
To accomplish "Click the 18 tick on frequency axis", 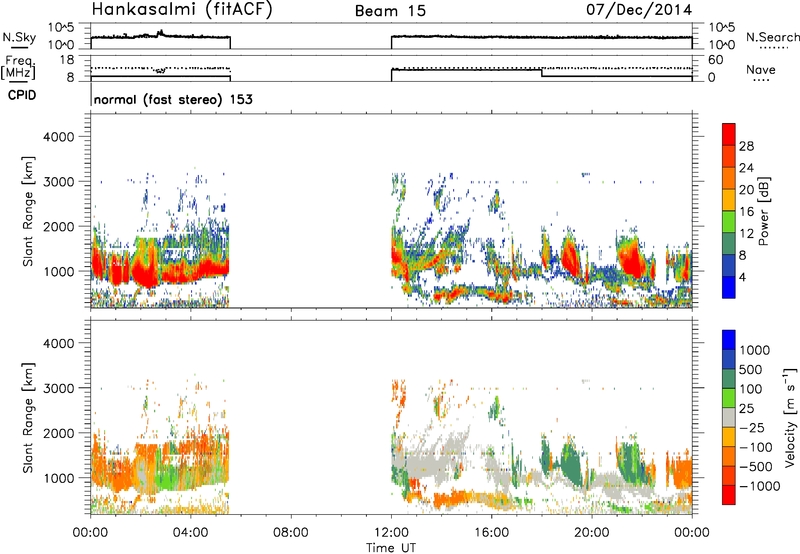I will pos(67,60).
